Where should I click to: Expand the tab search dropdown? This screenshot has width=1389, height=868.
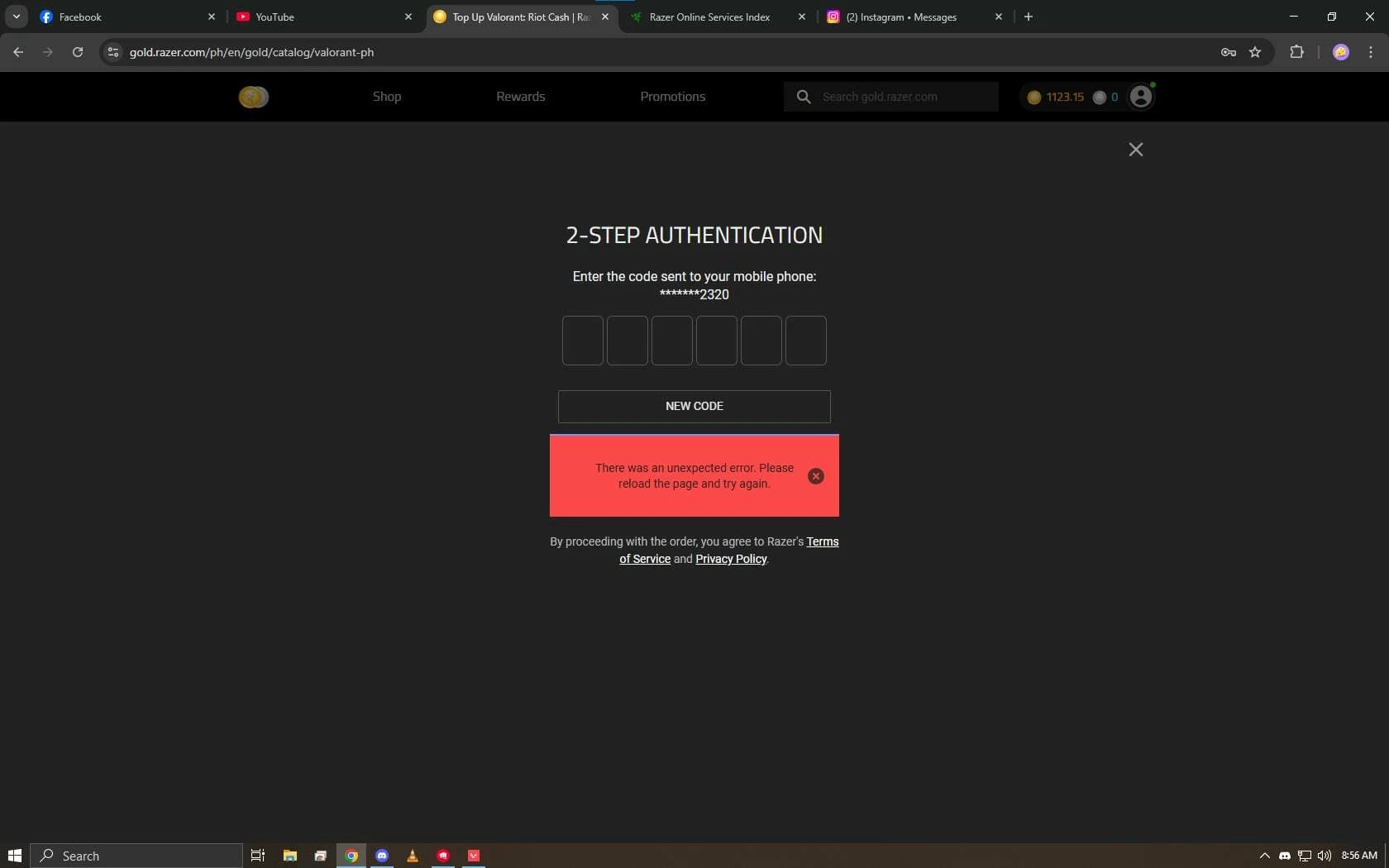coord(16,17)
